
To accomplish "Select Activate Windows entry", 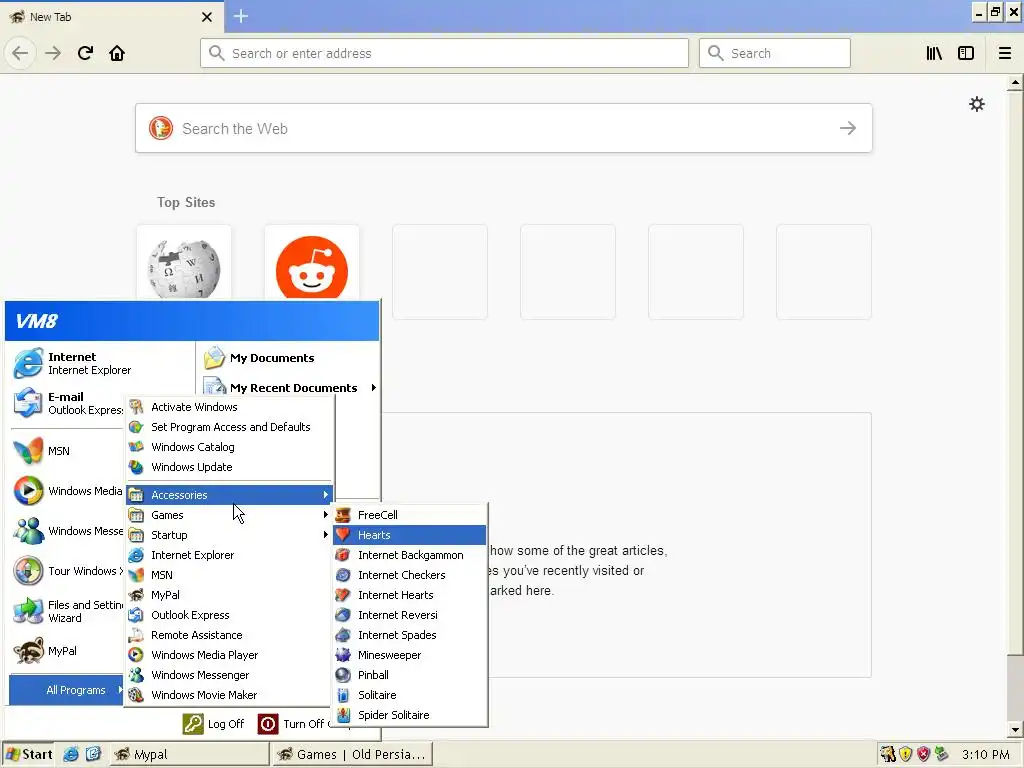I will (x=229, y=407).
